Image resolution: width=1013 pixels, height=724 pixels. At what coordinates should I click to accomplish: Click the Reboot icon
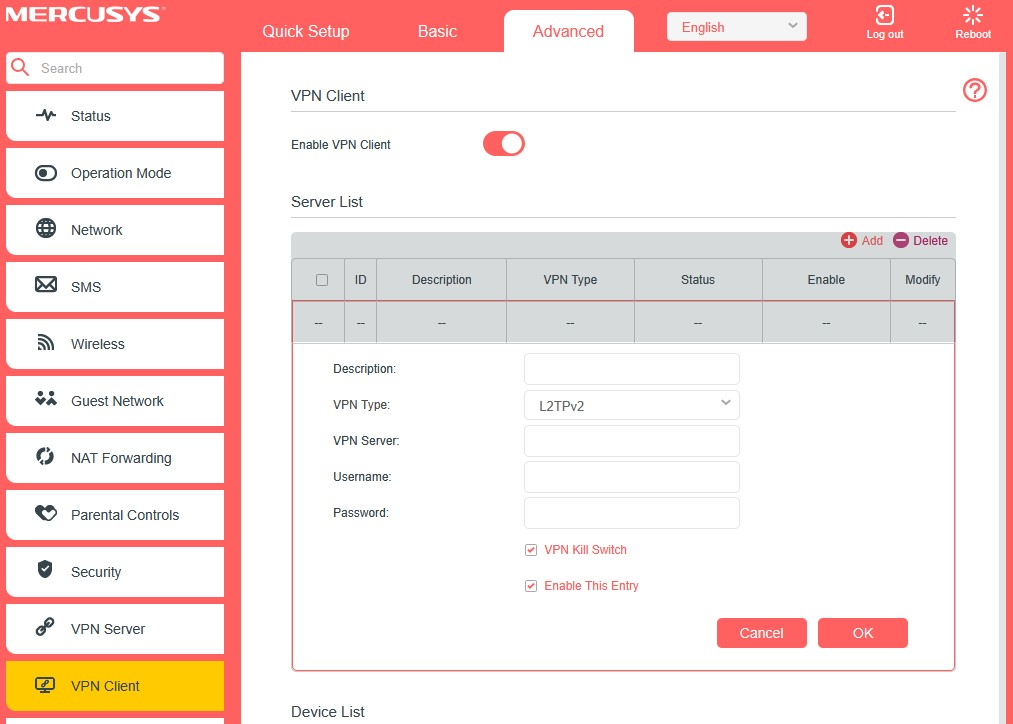click(971, 17)
